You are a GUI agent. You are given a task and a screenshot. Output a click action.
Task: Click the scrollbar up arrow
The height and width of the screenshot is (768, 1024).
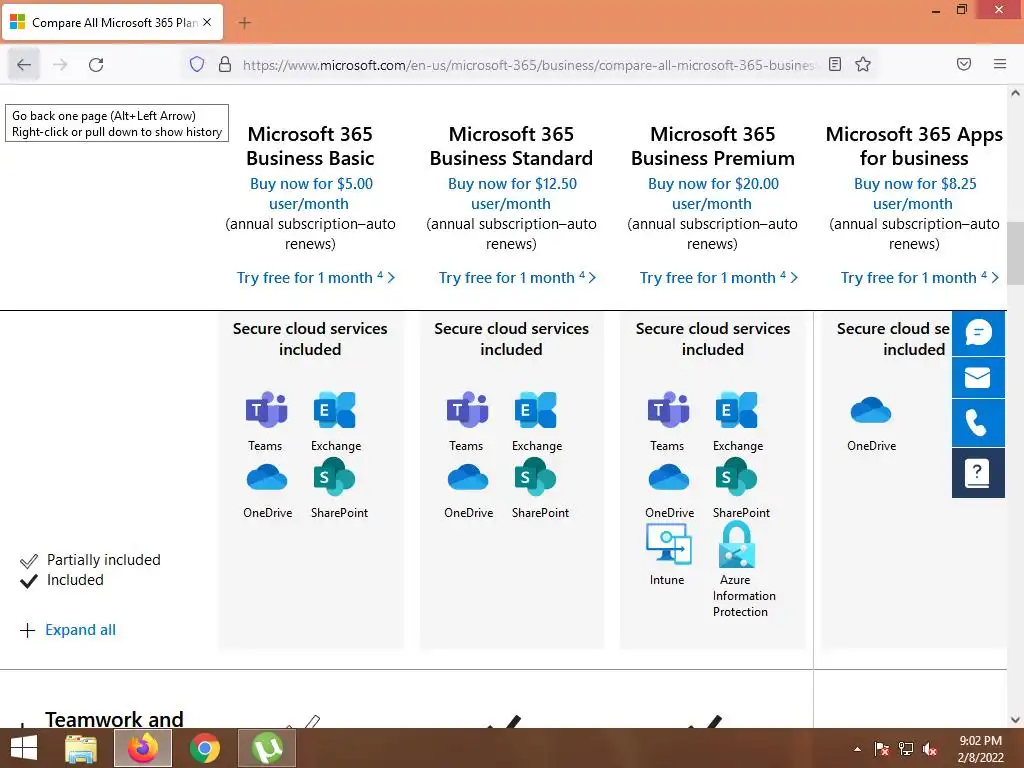[x=1015, y=93]
